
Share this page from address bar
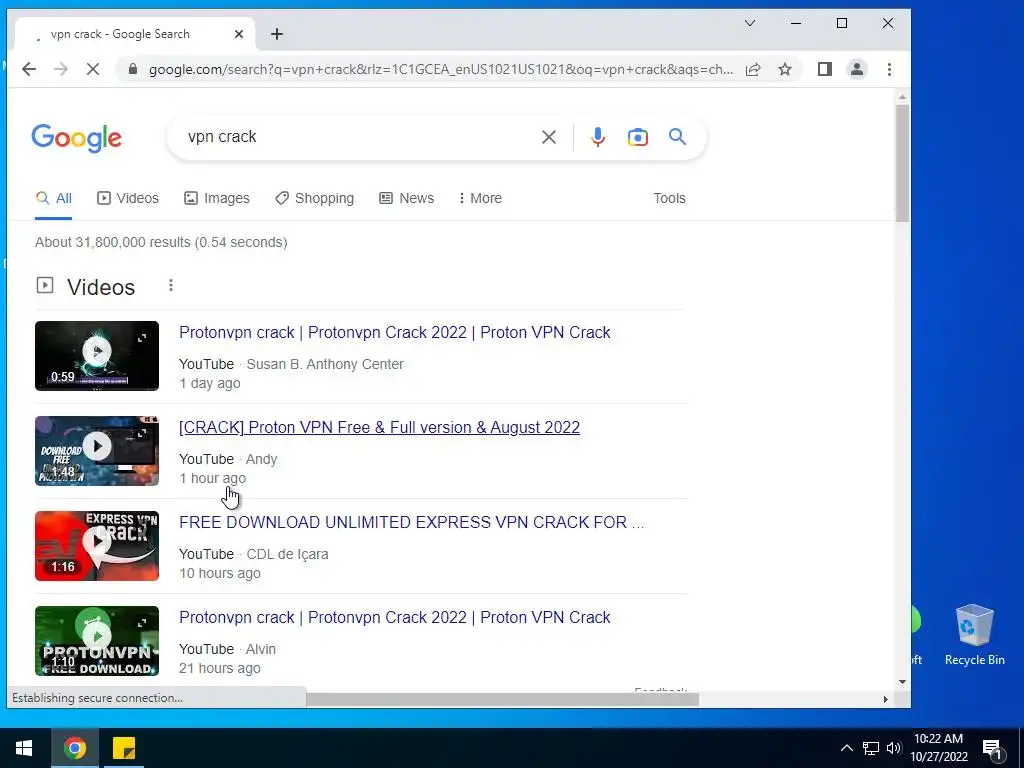click(x=753, y=69)
